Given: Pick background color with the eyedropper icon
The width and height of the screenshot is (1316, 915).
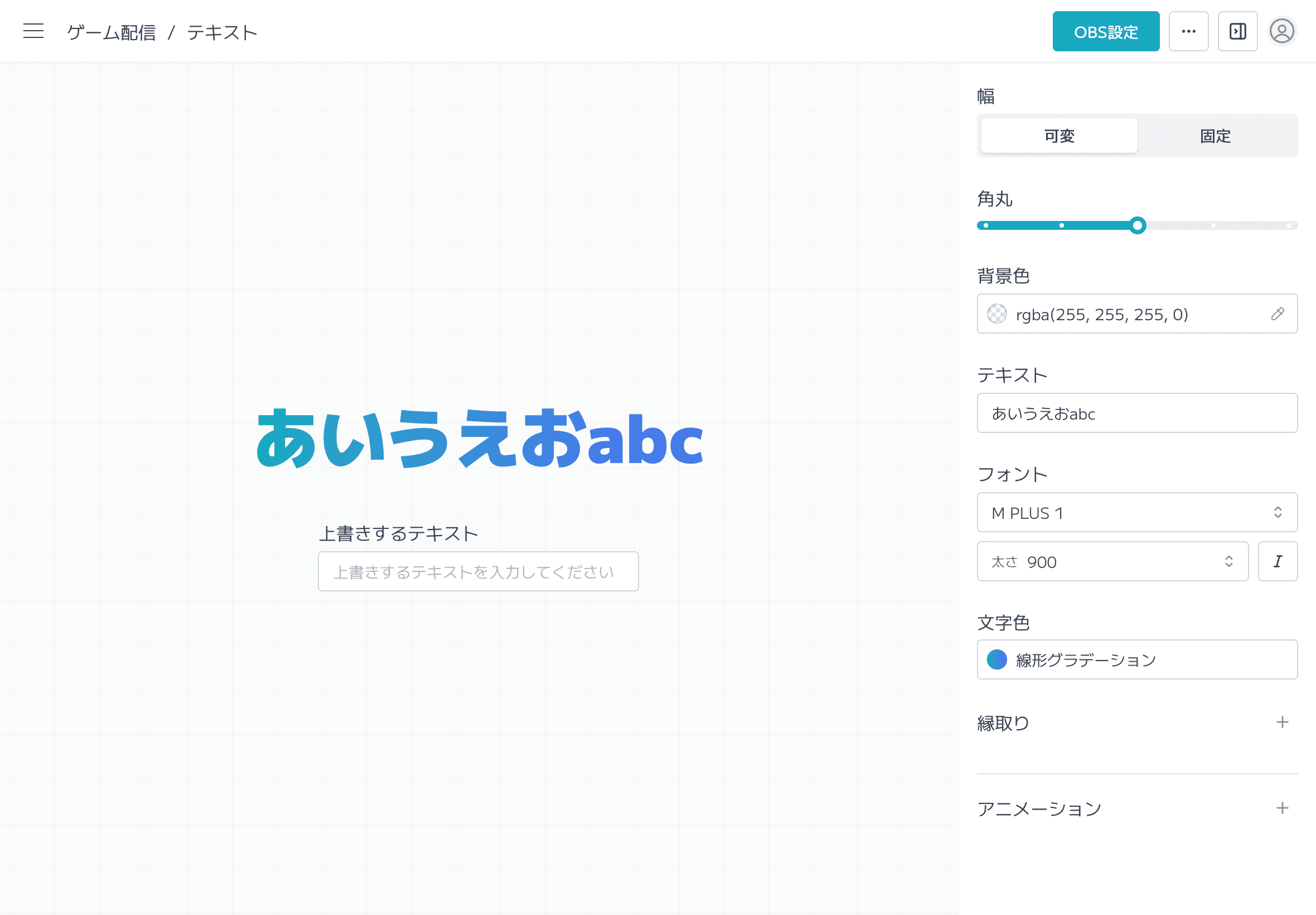Looking at the screenshot, I should pyautogui.click(x=1276, y=314).
